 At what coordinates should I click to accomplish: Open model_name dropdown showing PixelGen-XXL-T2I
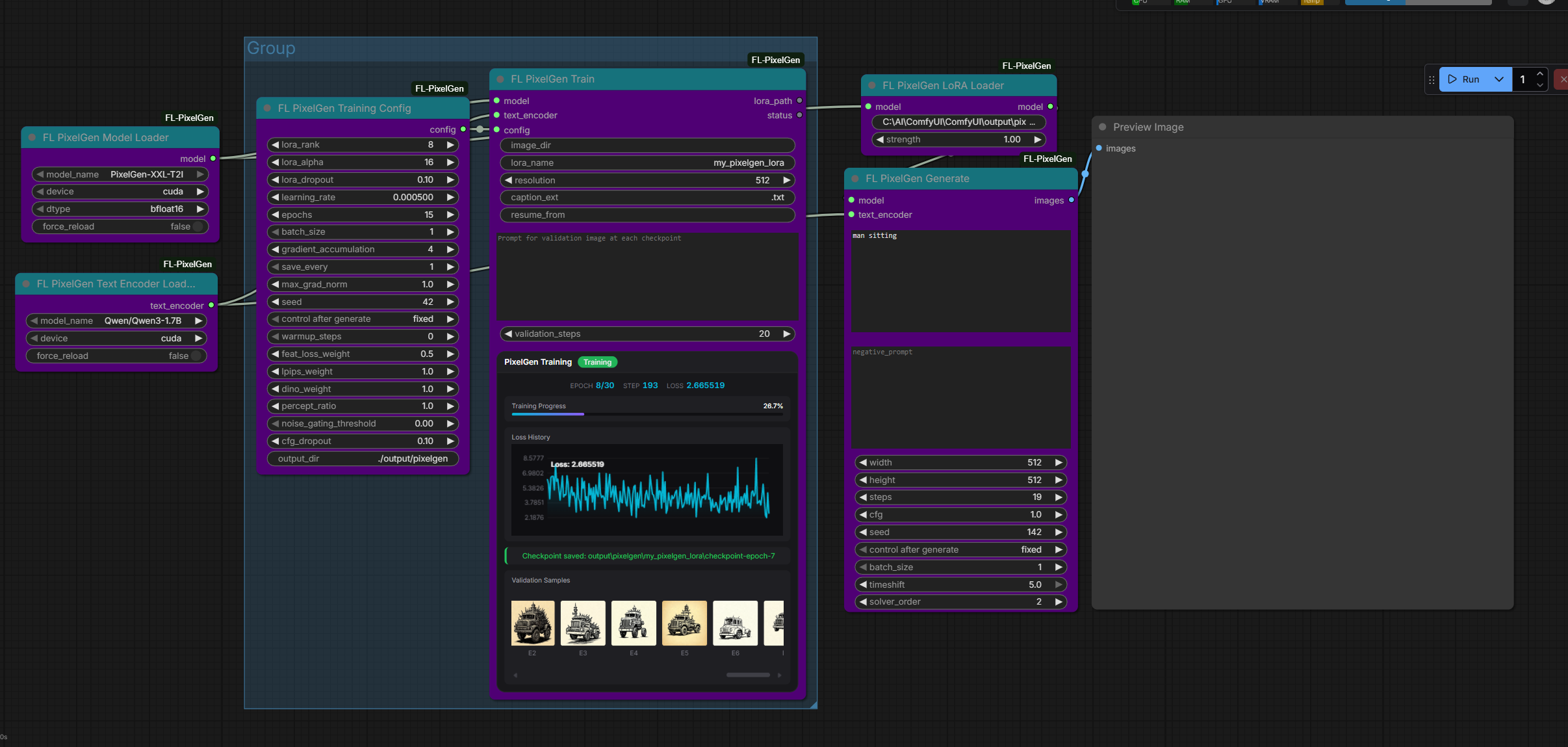click(120, 175)
